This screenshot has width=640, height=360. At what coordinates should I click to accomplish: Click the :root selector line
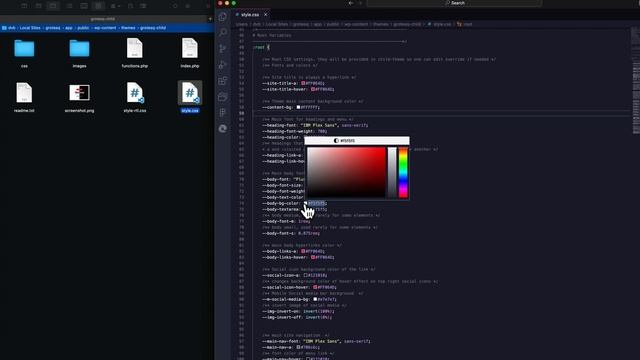pos(261,47)
